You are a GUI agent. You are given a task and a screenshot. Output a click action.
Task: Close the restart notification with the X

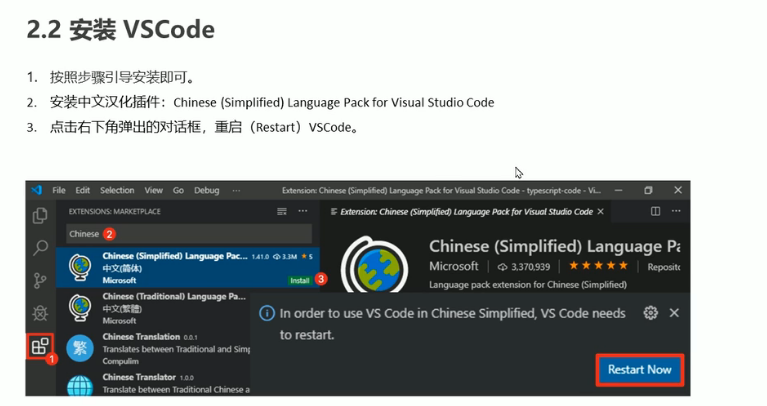click(674, 313)
